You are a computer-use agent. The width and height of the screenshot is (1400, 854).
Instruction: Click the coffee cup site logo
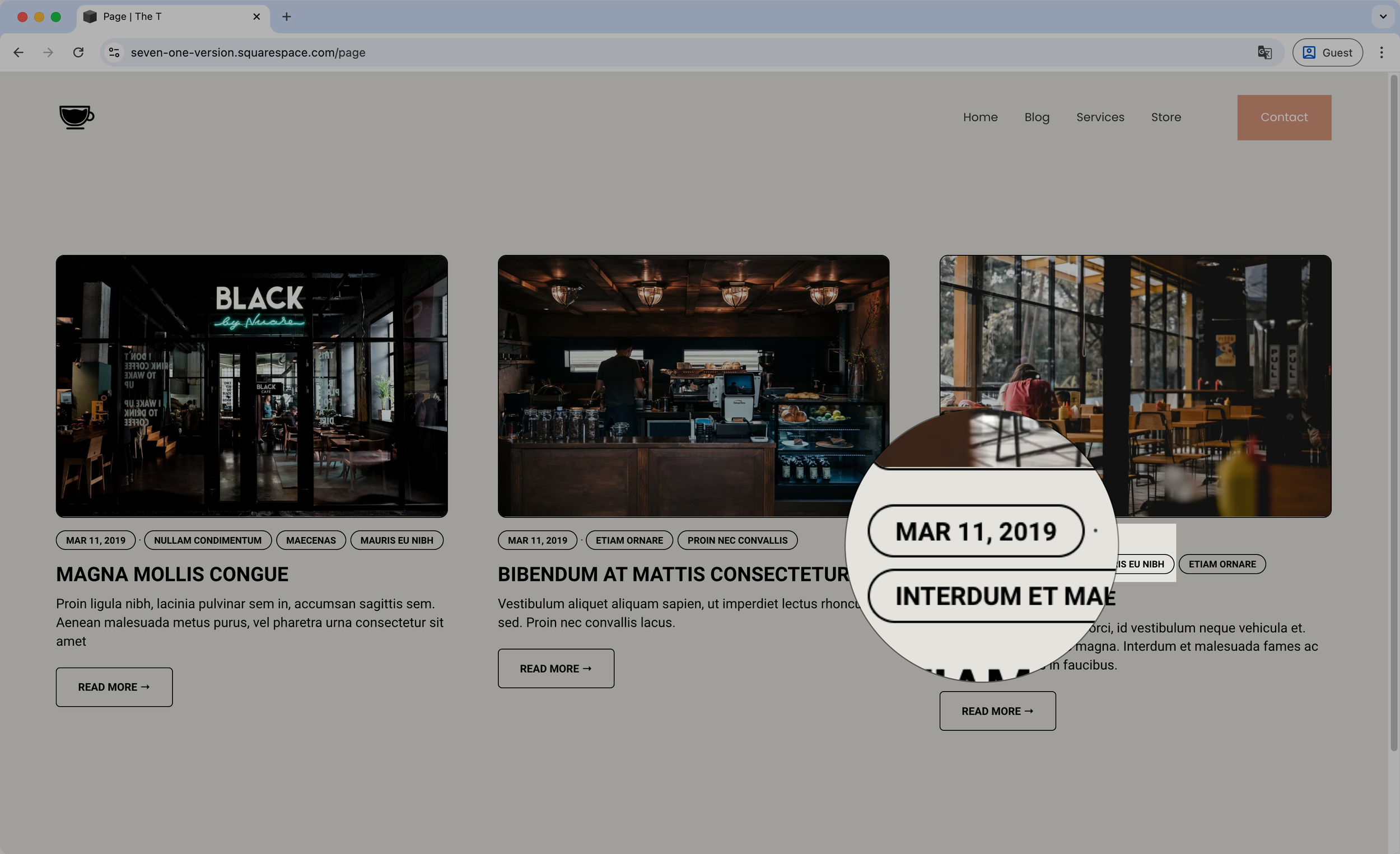click(77, 117)
